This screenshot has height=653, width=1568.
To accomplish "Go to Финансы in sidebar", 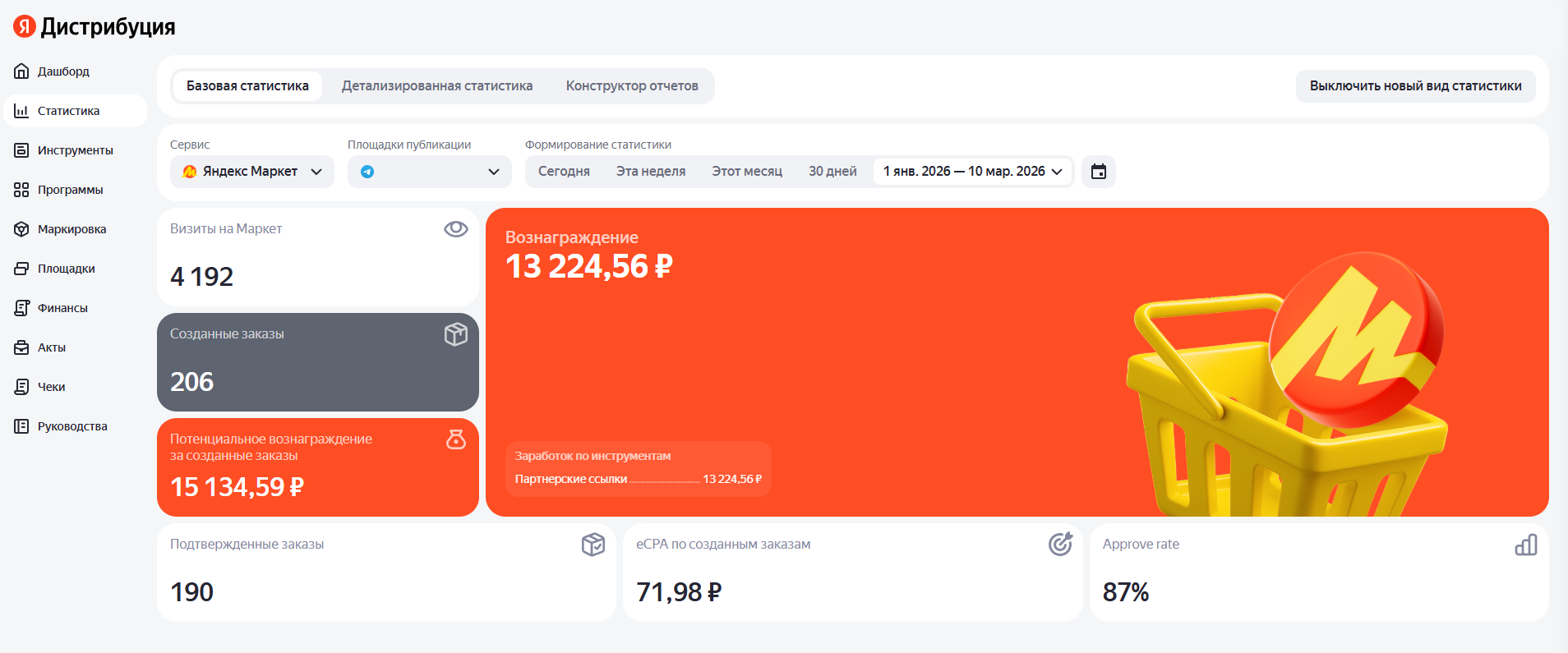I will tap(76, 308).
